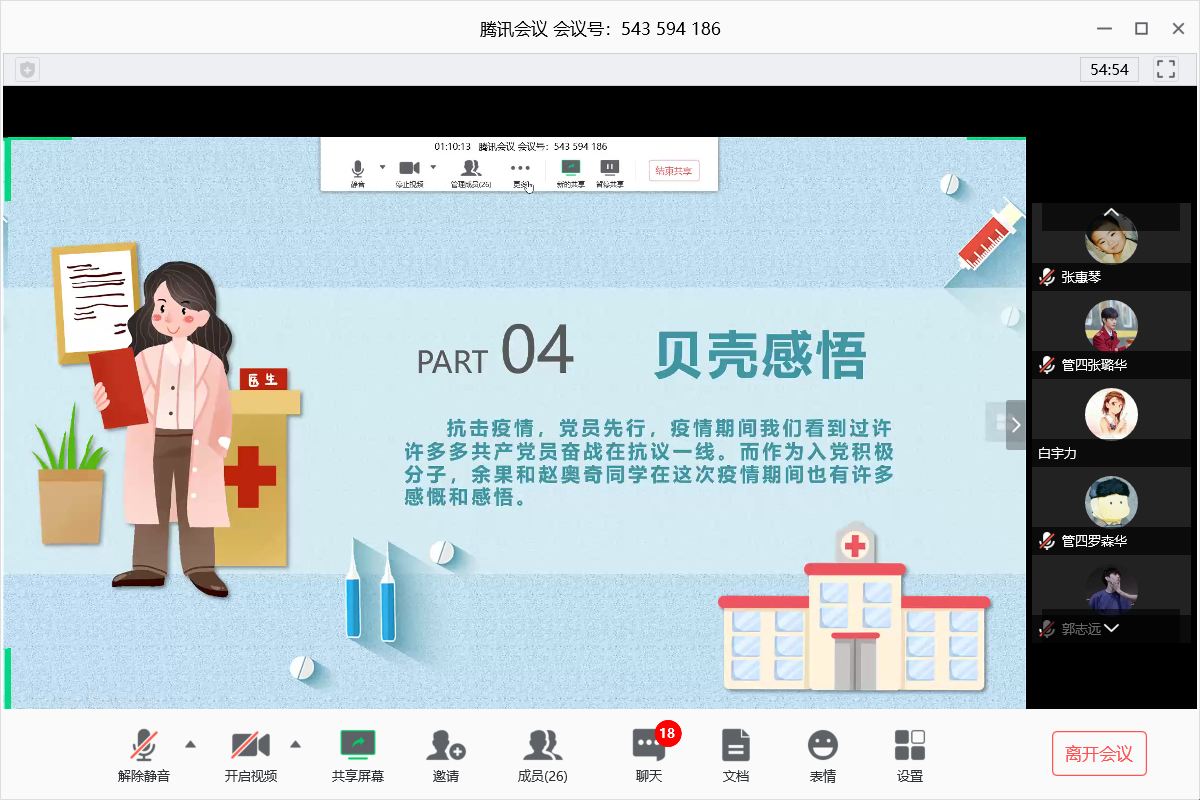Open the 设置 settings icon
Viewport: 1200px width, 800px height.
[x=909, y=755]
